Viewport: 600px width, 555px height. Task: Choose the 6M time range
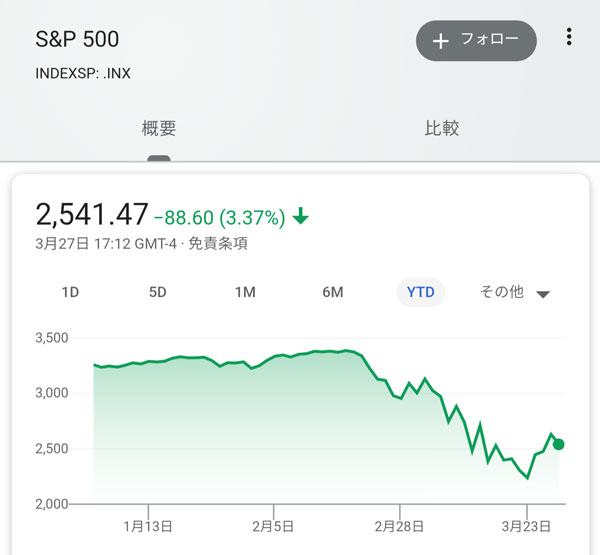point(333,292)
